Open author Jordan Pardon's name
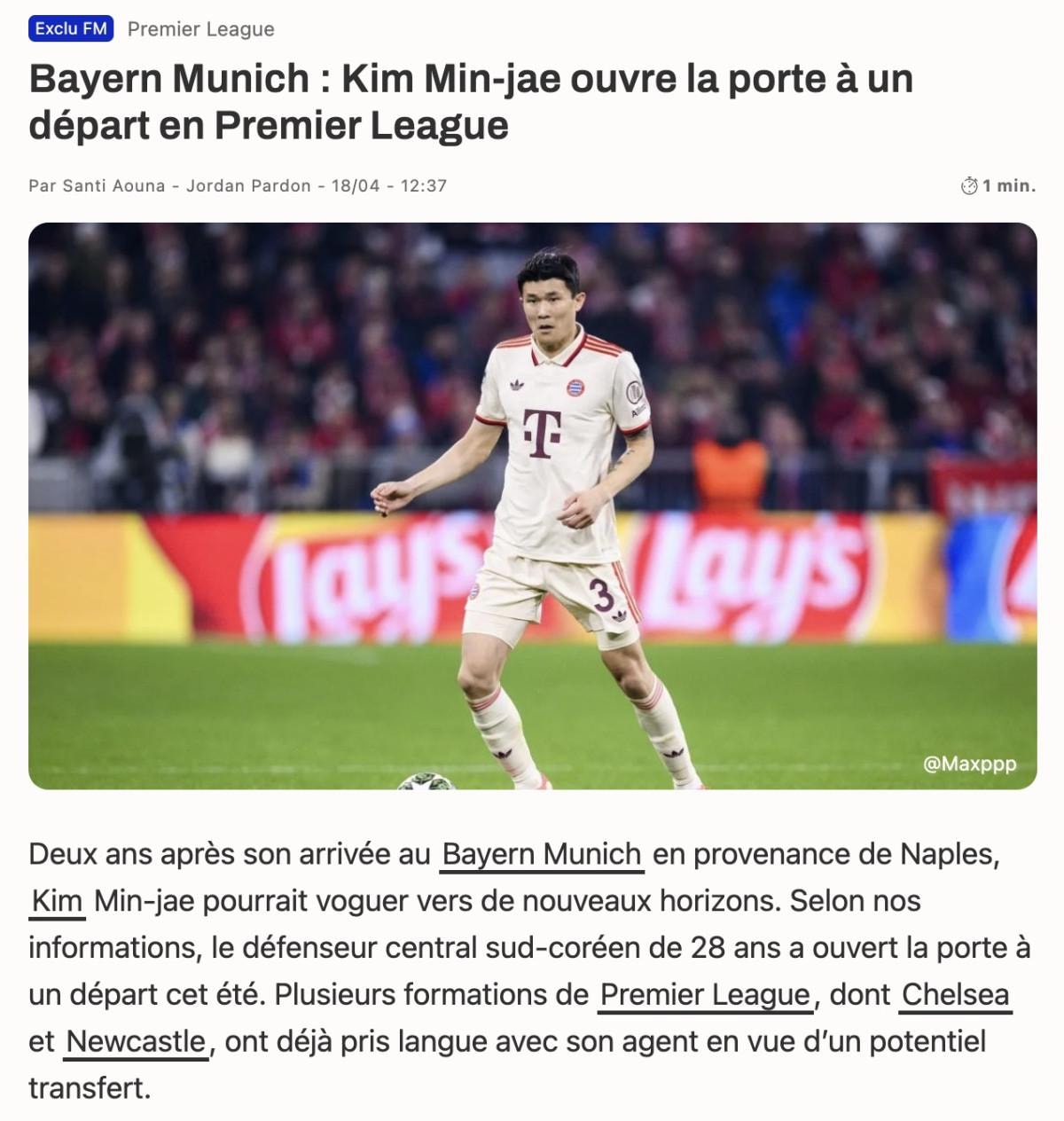 point(248,186)
